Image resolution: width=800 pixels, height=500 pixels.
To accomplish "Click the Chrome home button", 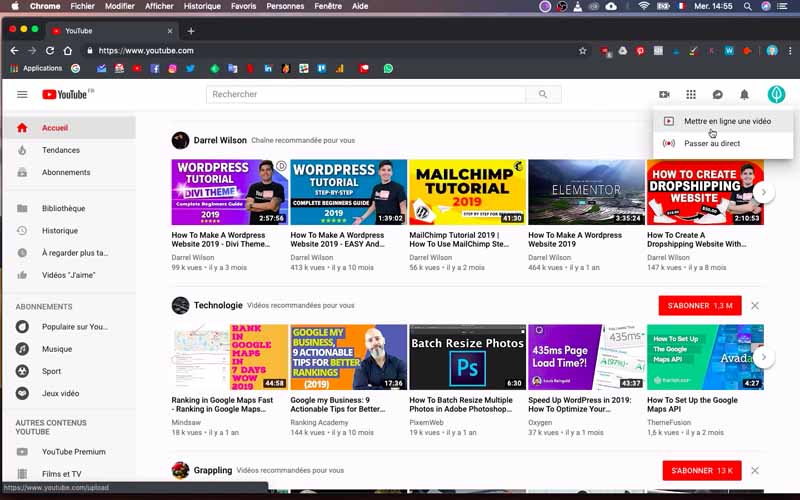I will coord(68,51).
